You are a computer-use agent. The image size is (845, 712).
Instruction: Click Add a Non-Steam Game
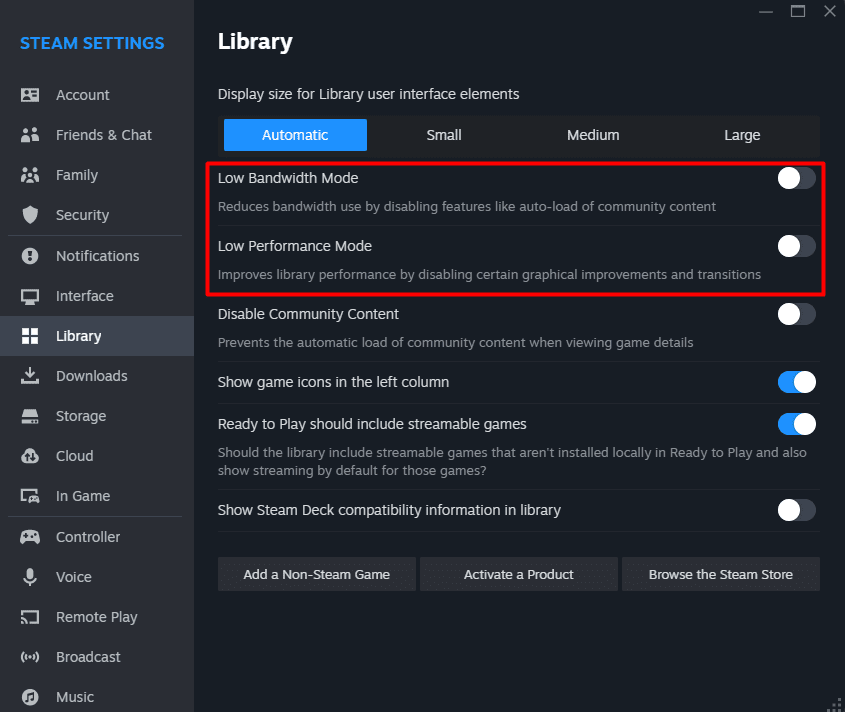(316, 574)
